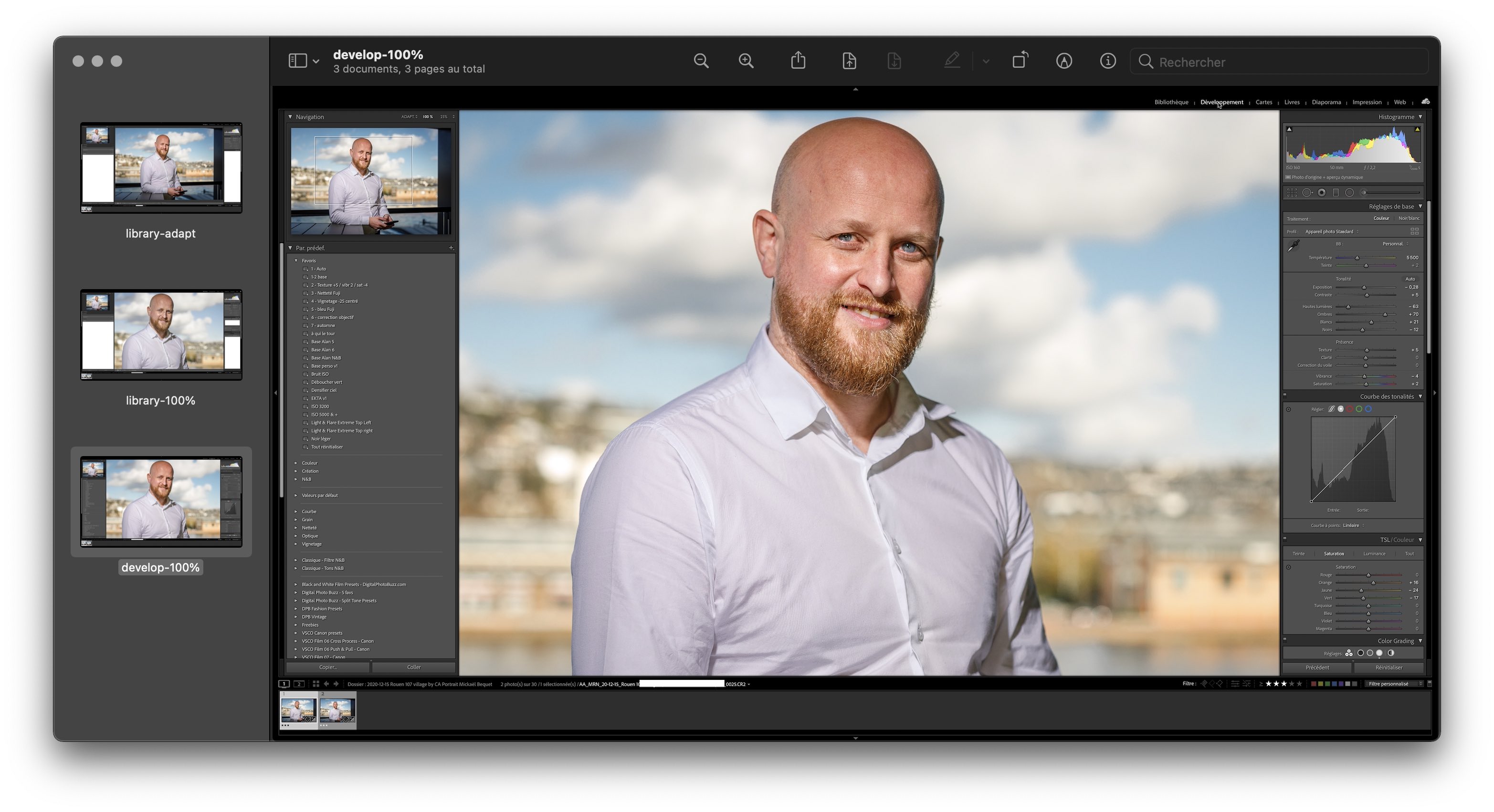Click the rotate icon in toolbar
The image size is (1494, 812).
[x=1020, y=60]
